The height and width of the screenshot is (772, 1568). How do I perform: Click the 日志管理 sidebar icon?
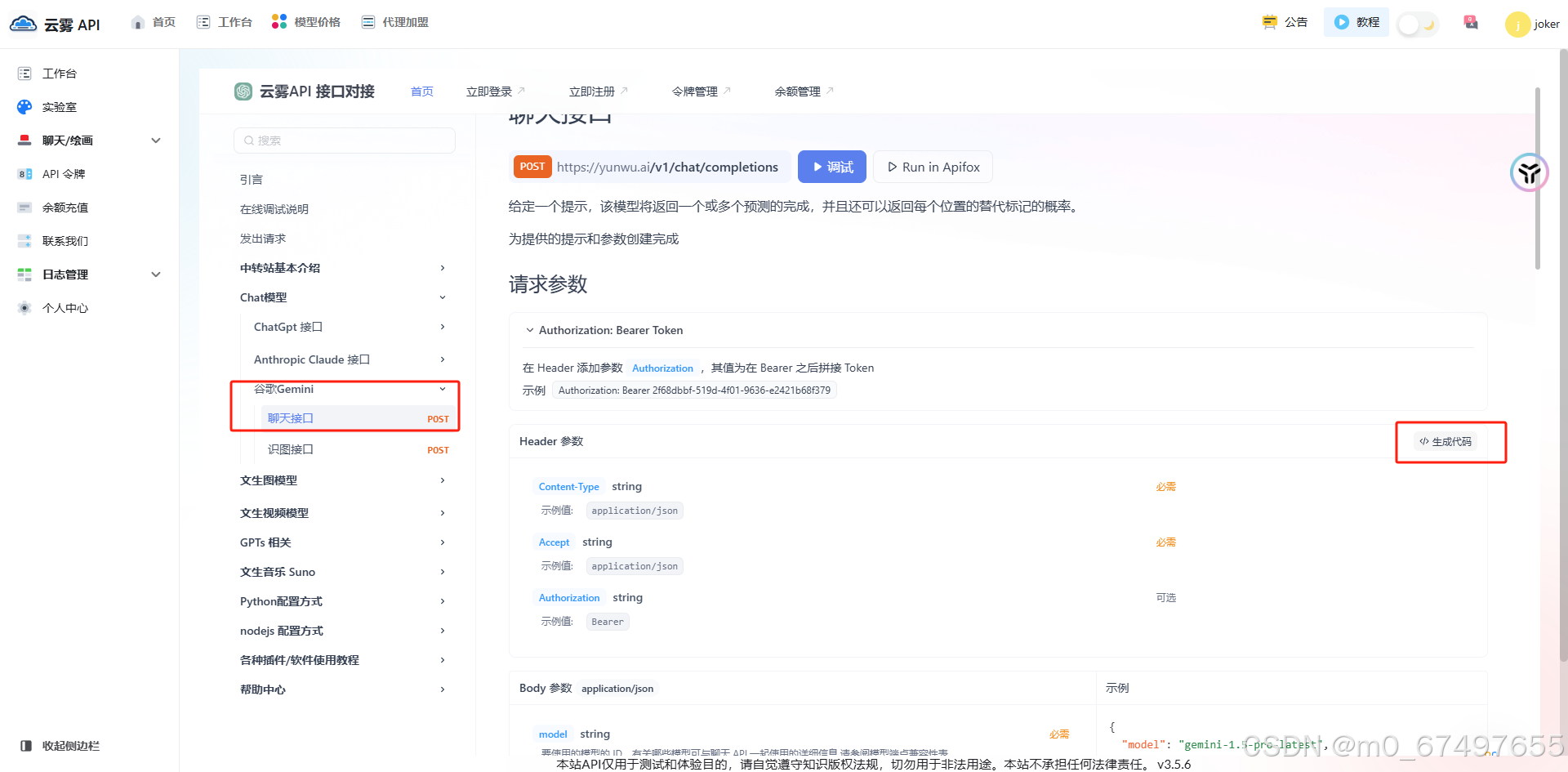pyautogui.click(x=24, y=274)
